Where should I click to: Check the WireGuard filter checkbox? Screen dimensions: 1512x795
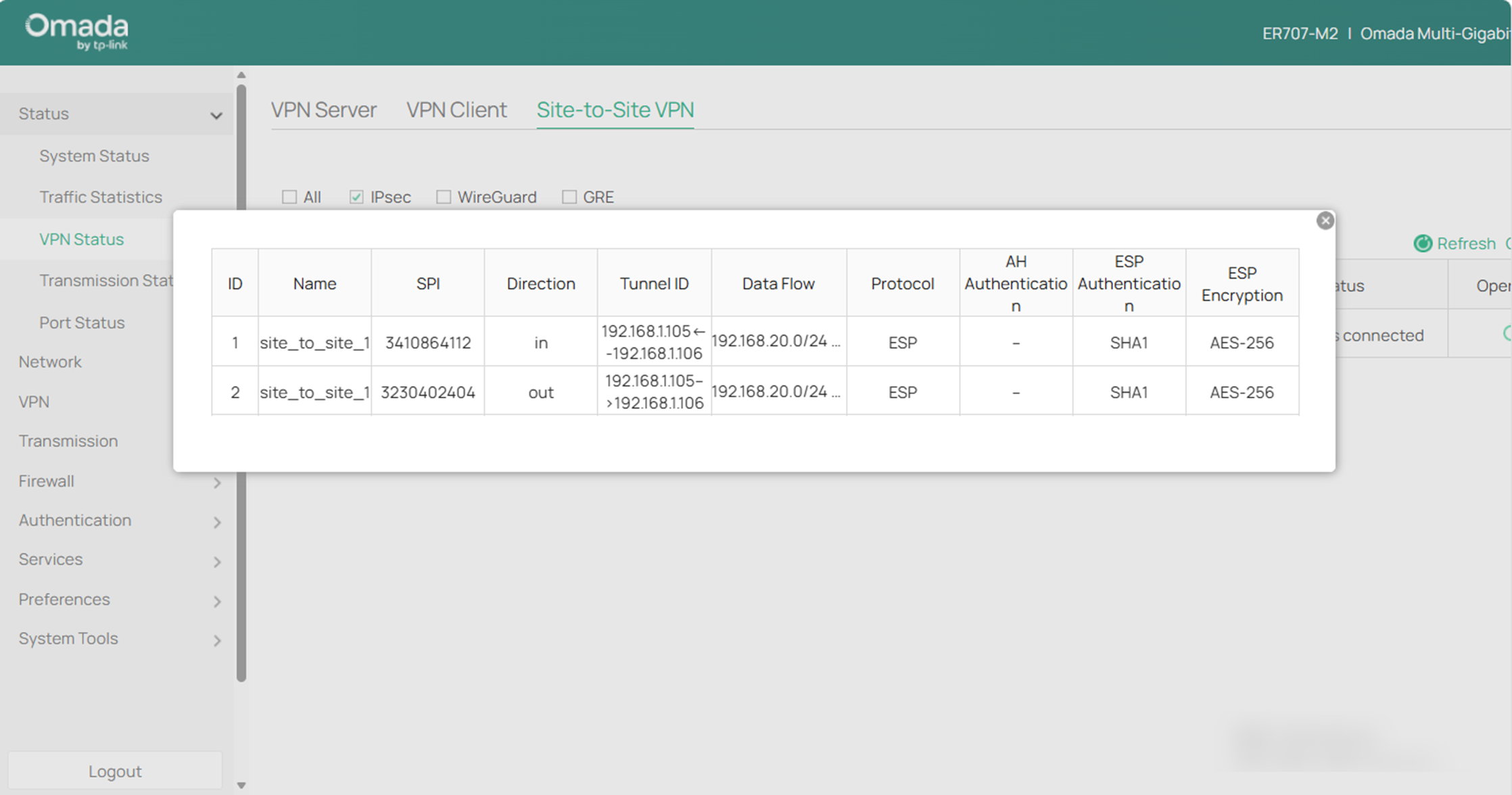444,197
